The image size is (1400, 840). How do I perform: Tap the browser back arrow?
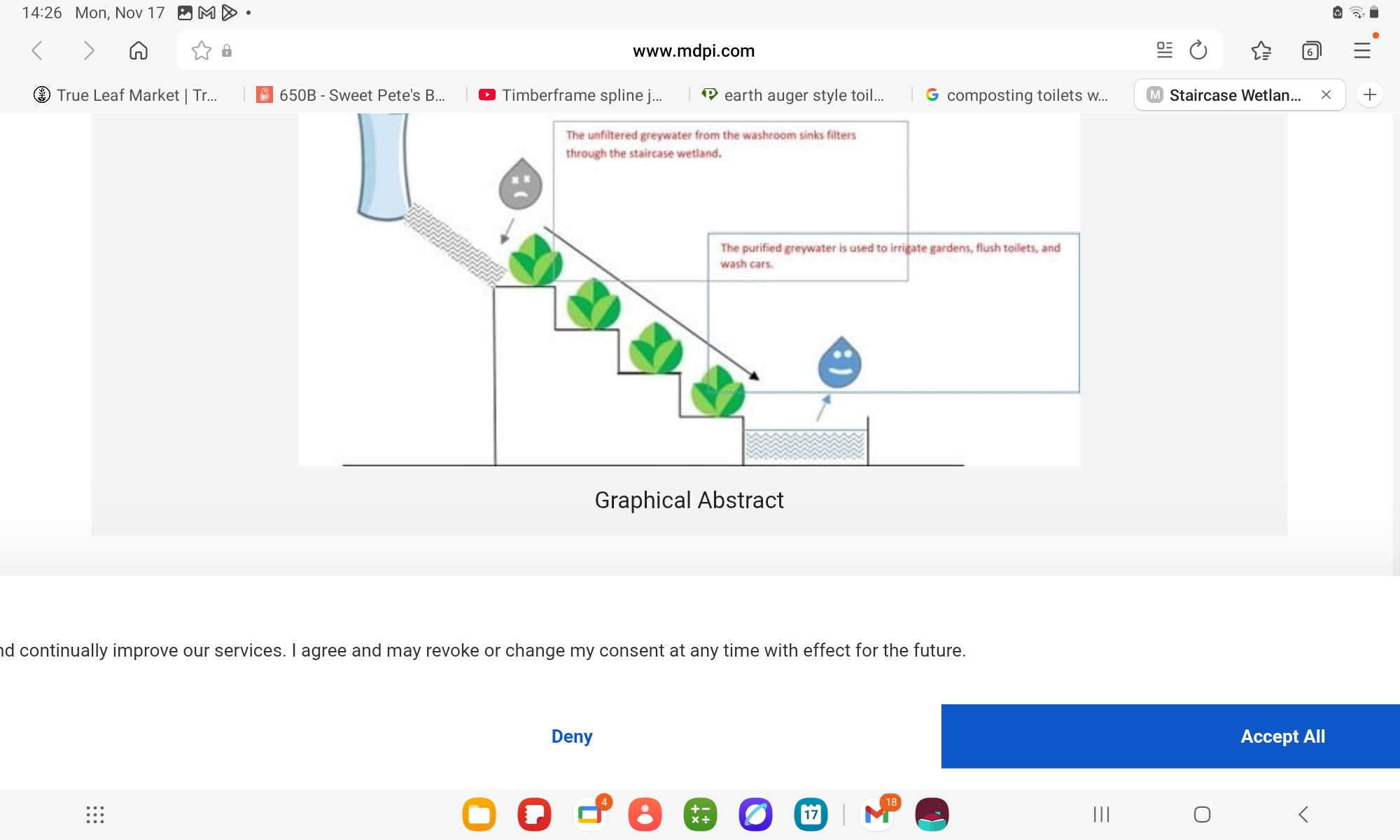pos(38,50)
